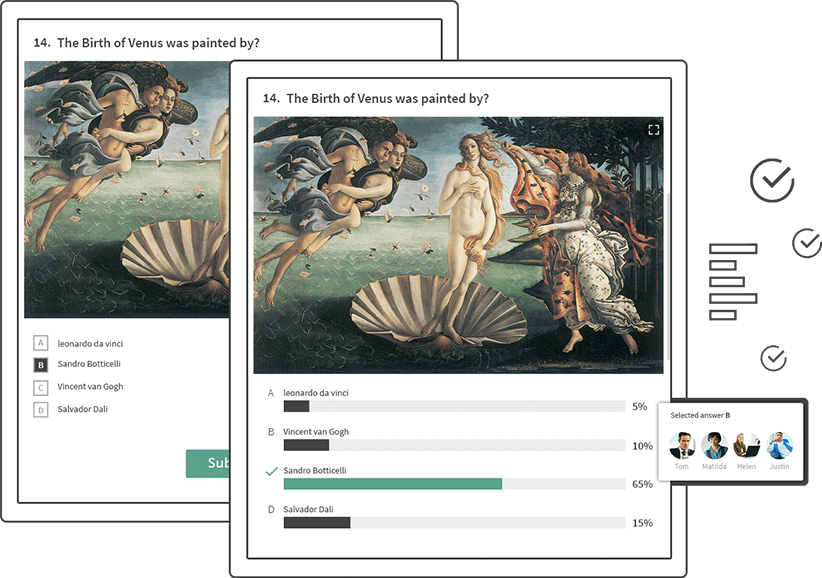Image resolution: width=822 pixels, height=578 pixels.
Task: Click the large checkmark circle icon
Action: (772, 180)
